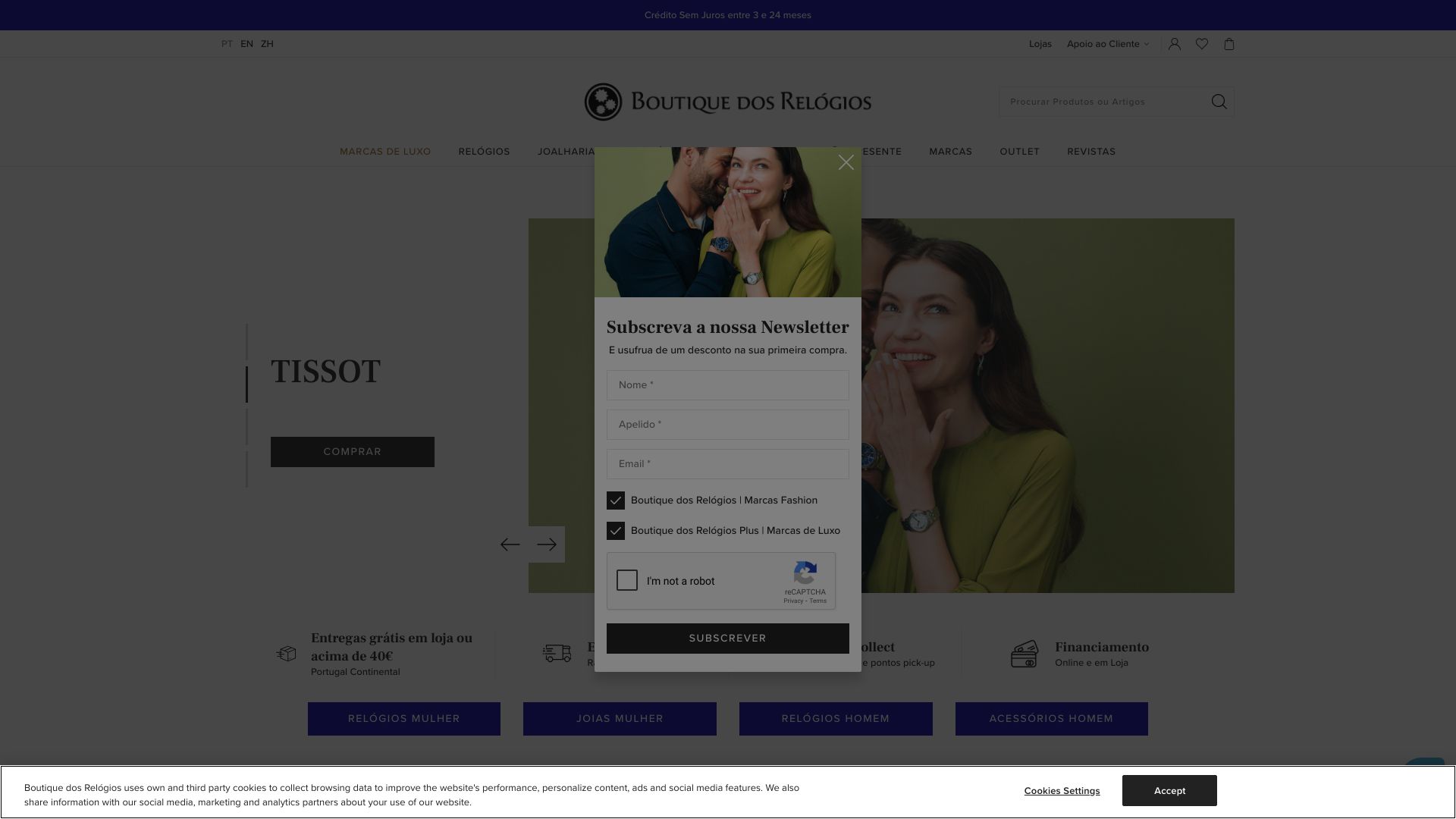Image resolution: width=1456 pixels, height=819 pixels.
Task: Go to next slide with right arrow
Action: (547, 544)
